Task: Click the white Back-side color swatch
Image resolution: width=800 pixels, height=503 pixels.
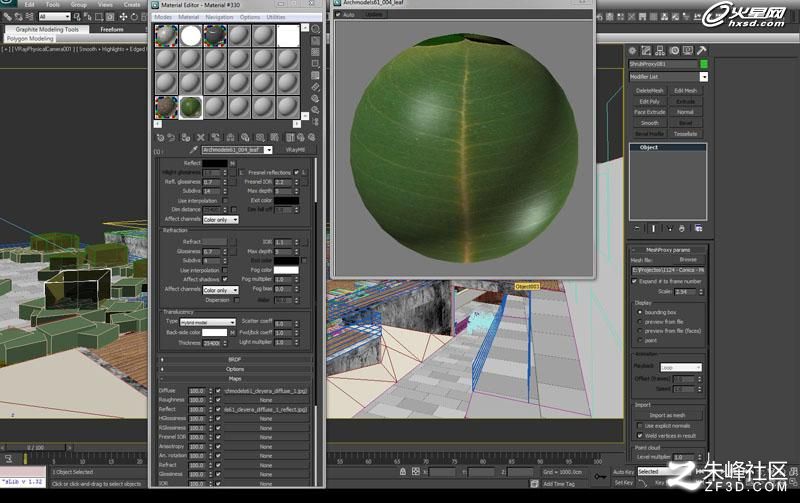Action: 214,333
